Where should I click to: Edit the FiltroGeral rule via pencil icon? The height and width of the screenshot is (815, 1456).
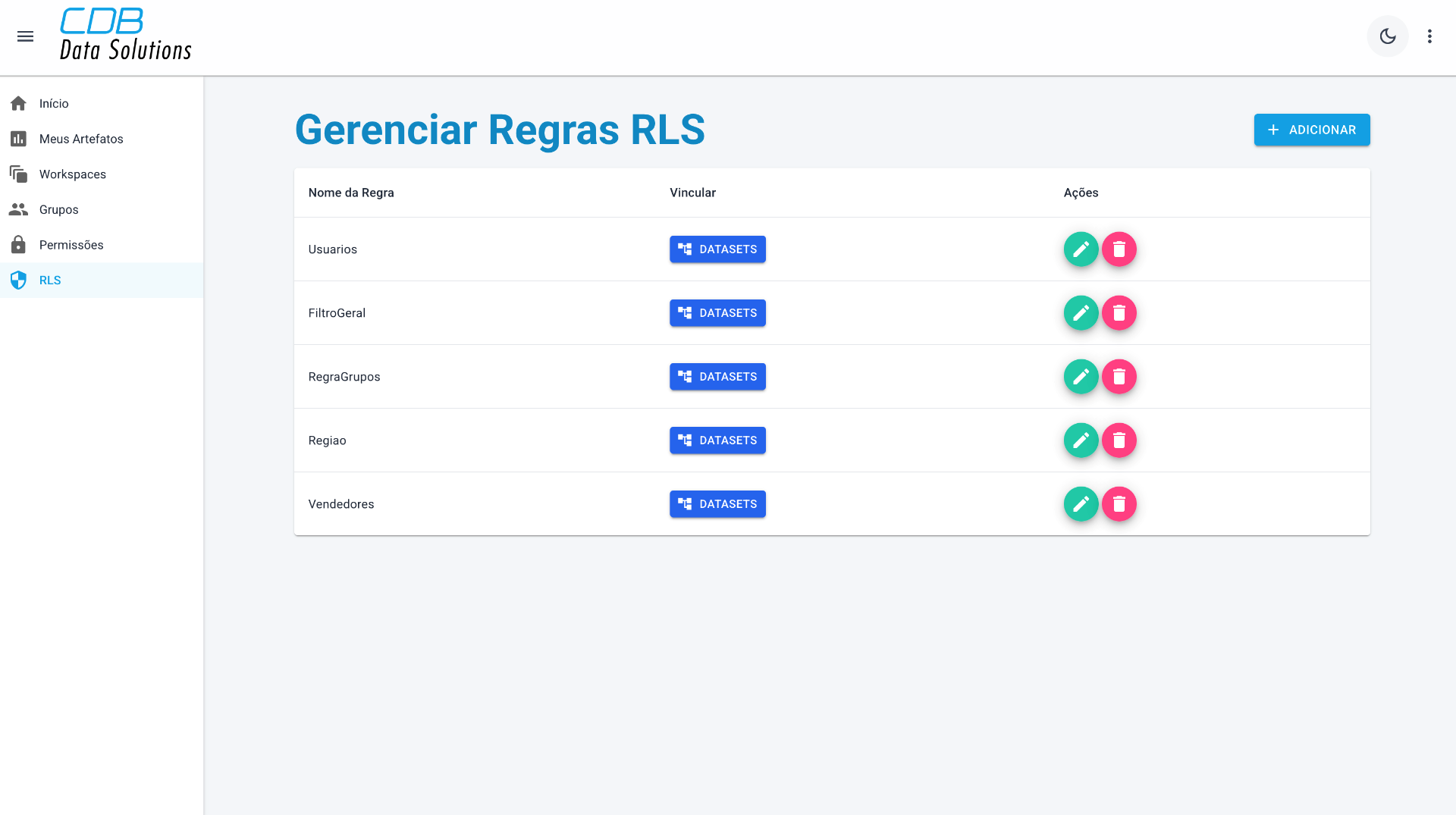pos(1081,313)
